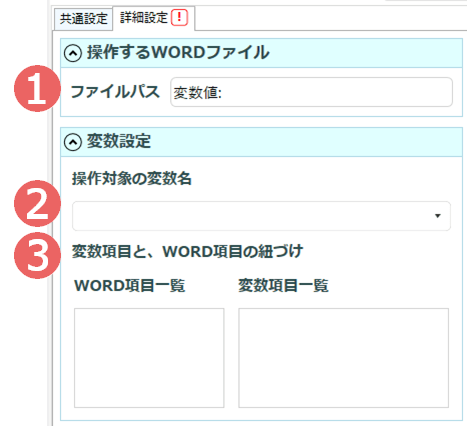Click inside the 変数項目一覧 list box
This screenshot has width=467, height=426.
click(x=343, y=358)
